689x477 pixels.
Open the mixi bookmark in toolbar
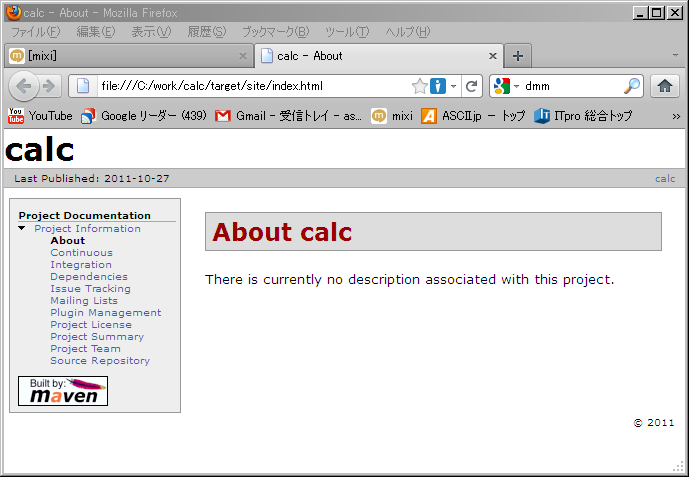point(392,116)
